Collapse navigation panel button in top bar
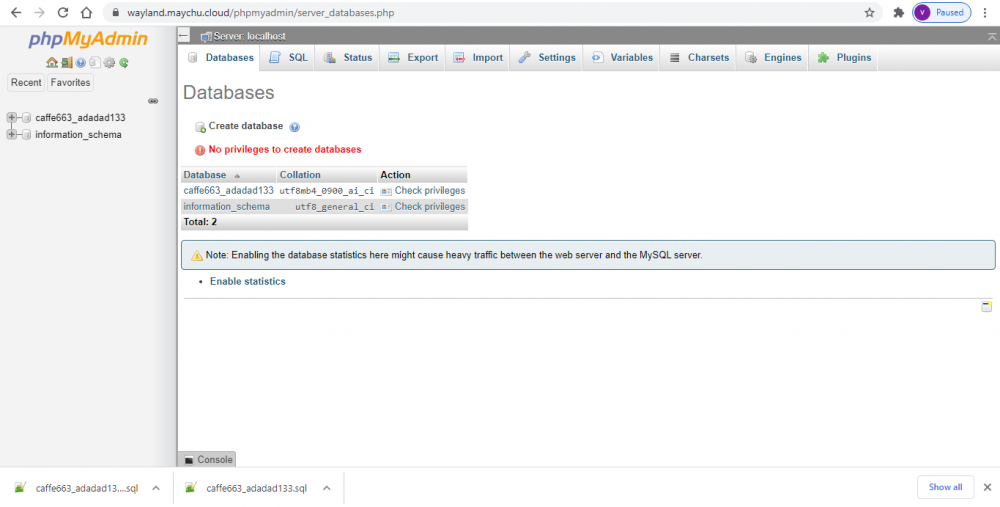The width and height of the screenshot is (1000, 507). coord(184,36)
